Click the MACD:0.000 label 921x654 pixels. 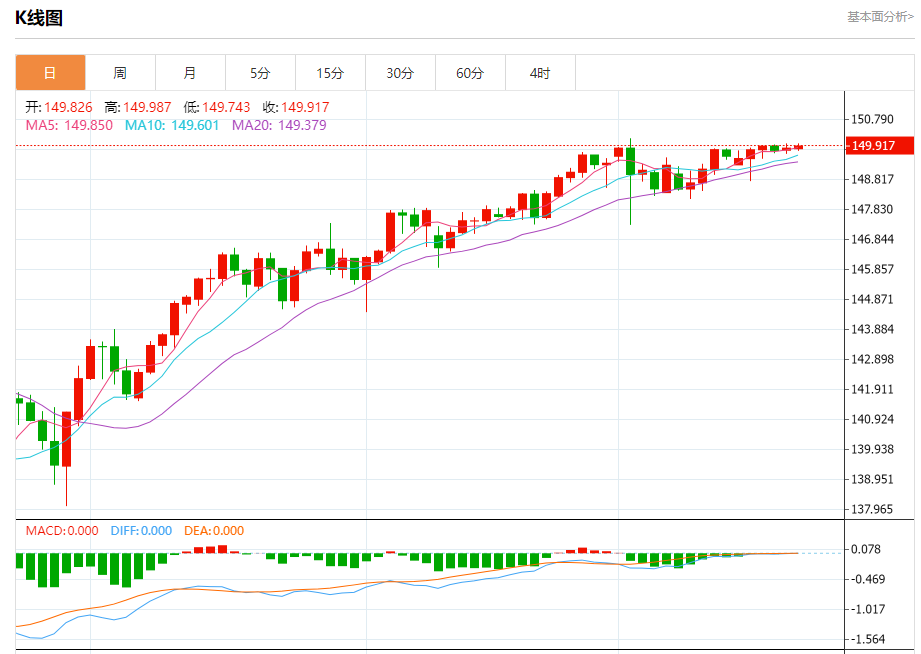[62, 531]
